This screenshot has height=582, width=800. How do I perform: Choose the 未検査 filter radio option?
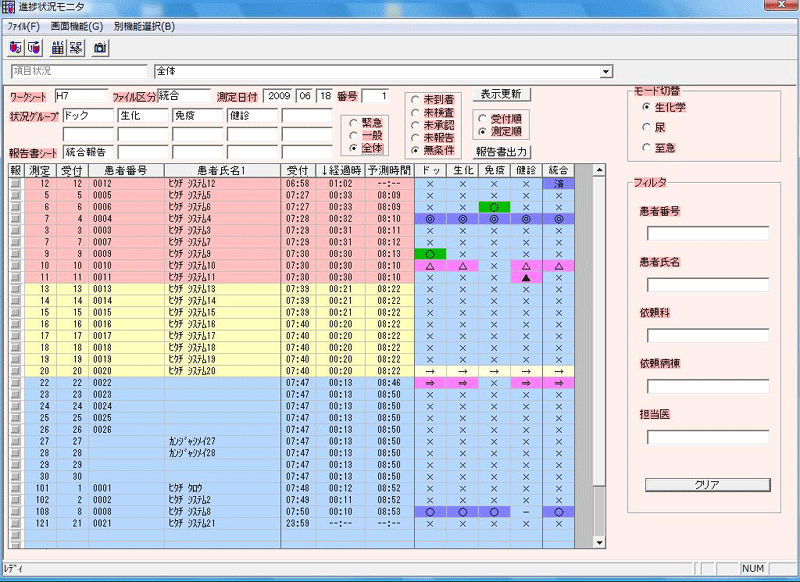[415, 113]
